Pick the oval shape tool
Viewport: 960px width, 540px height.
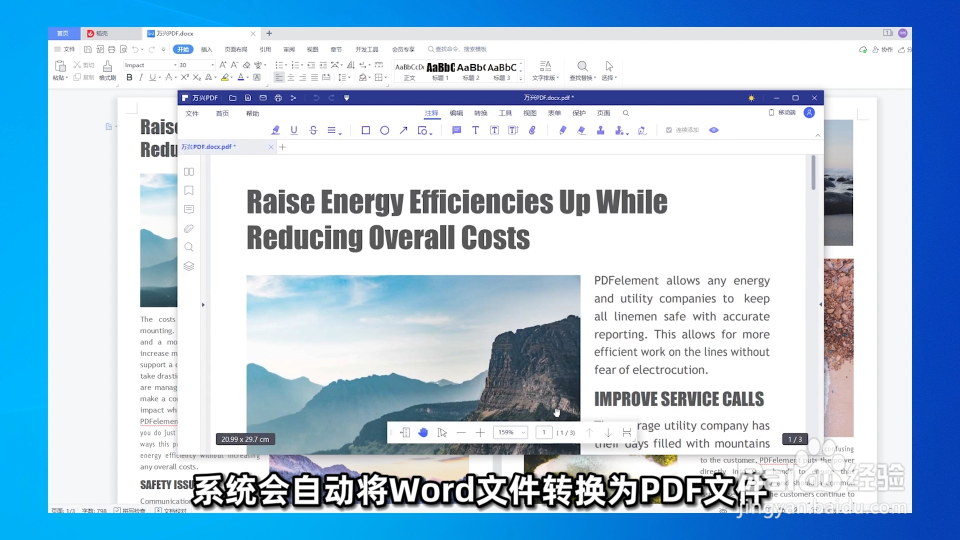point(384,130)
